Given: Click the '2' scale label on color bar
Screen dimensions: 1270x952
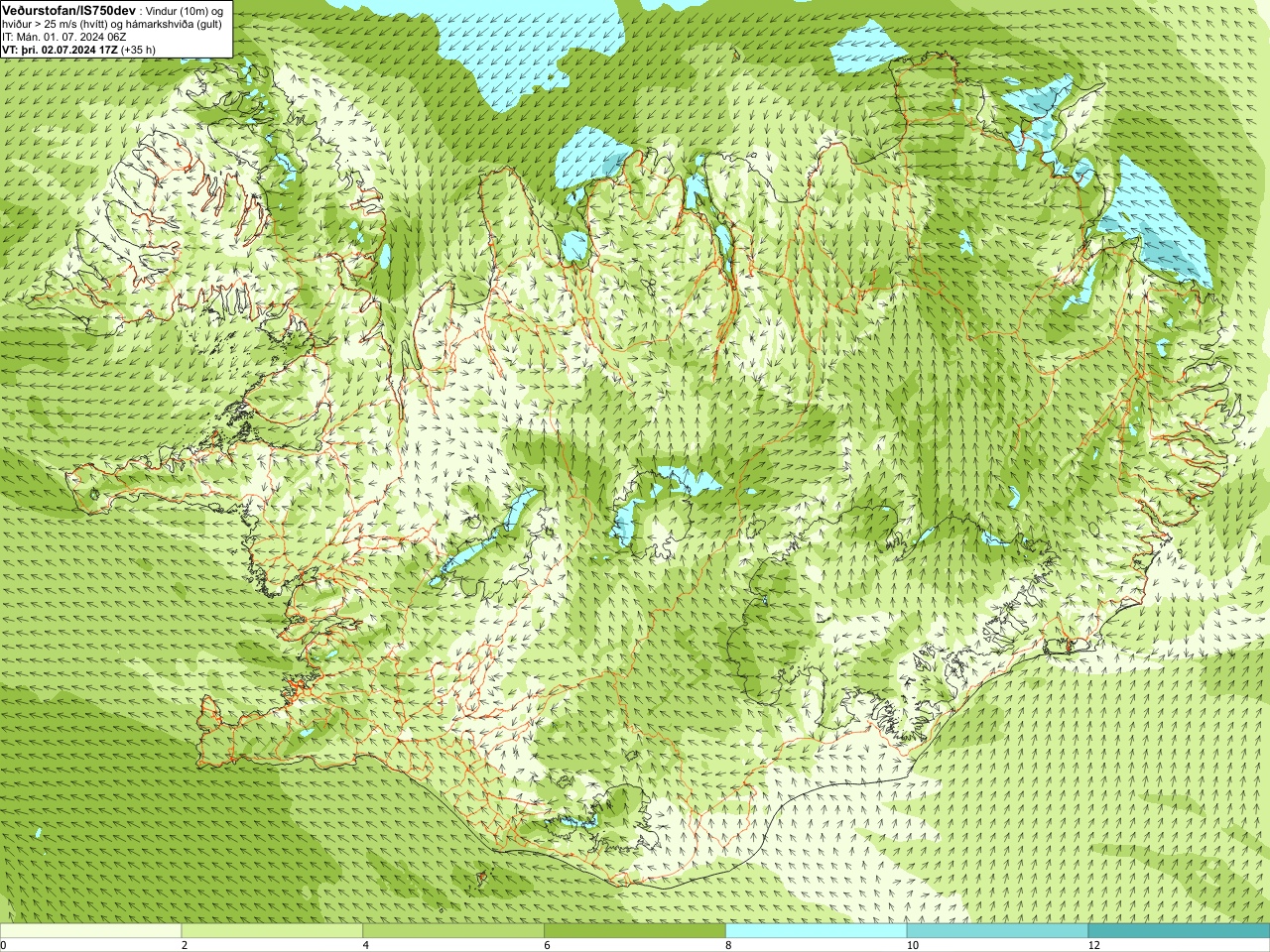Looking at the screenshot, I should [185, 945].
